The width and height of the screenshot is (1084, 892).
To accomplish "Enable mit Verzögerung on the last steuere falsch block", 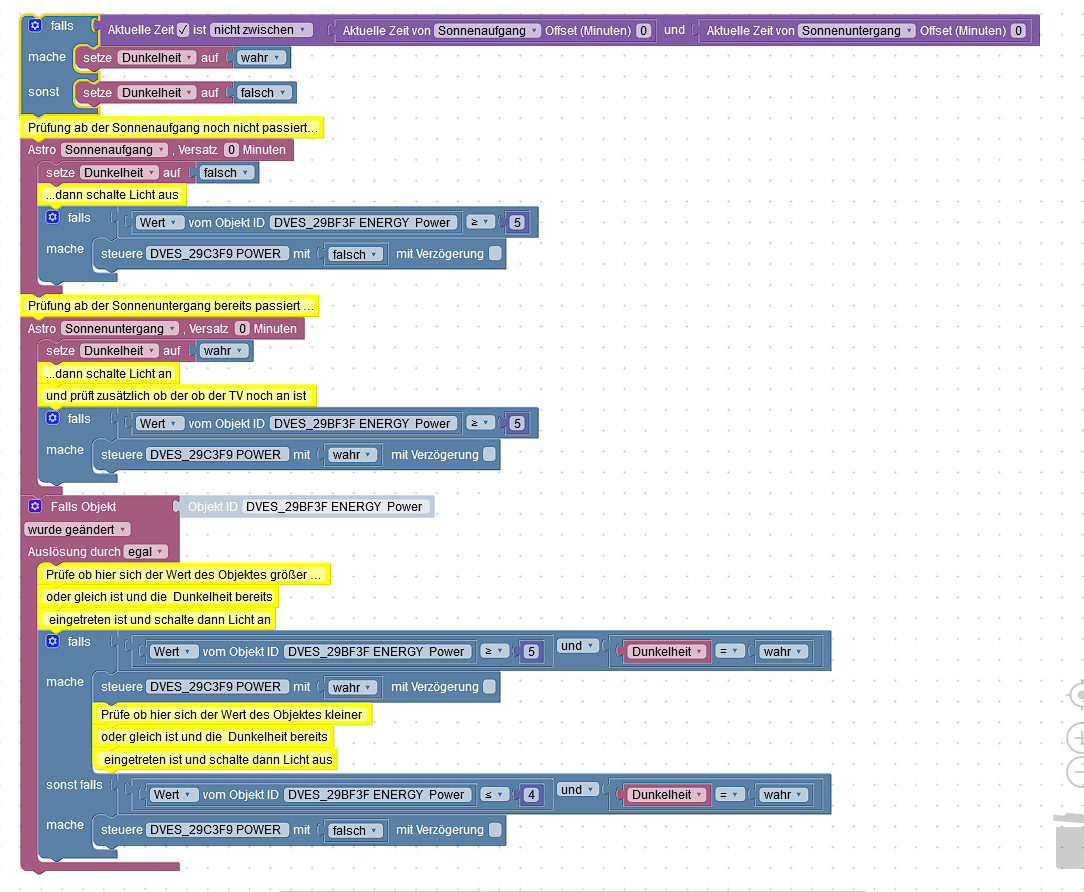I will coord(495,829).
